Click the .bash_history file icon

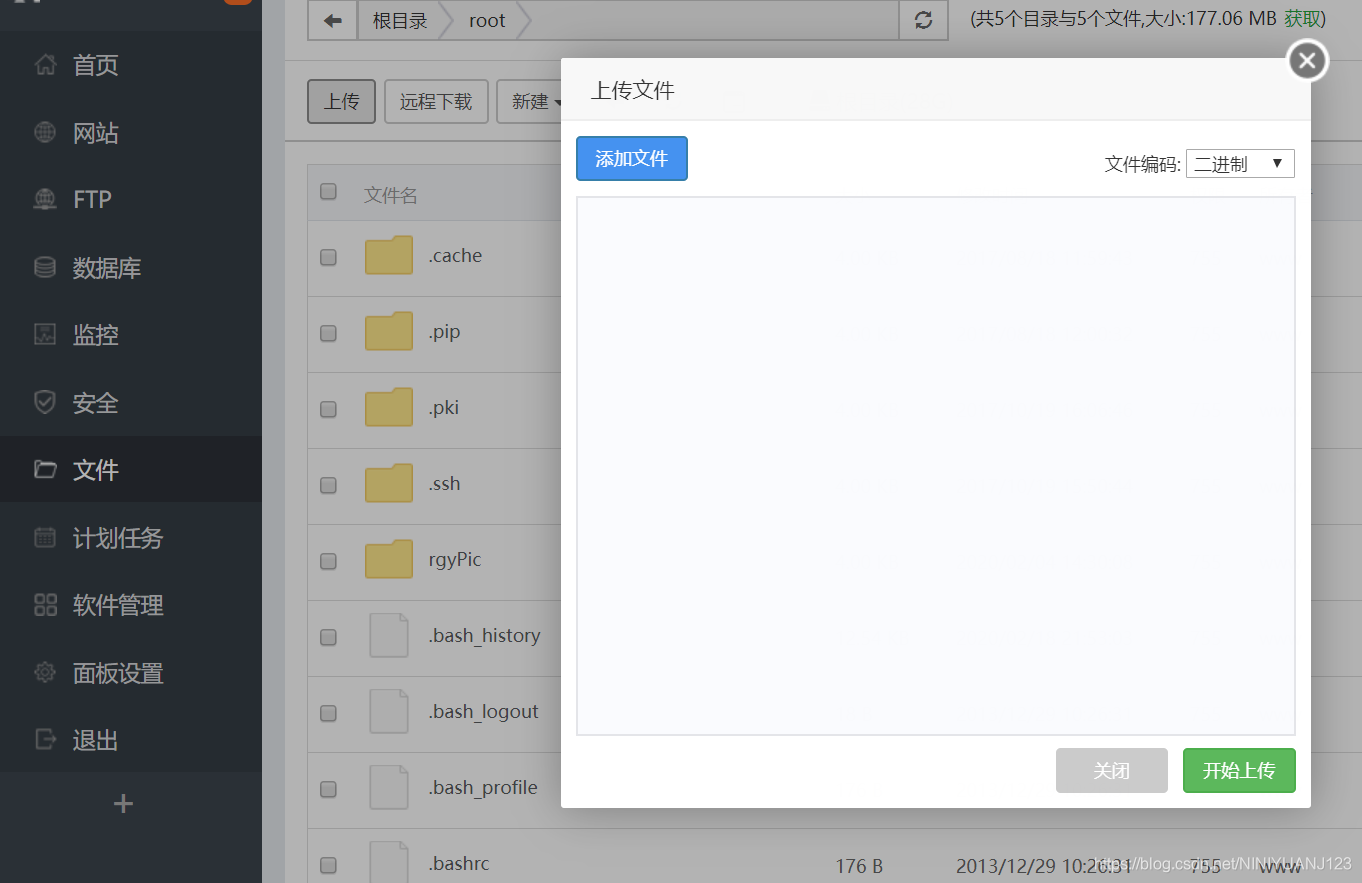pyautogui.click(x=389, y=635)
